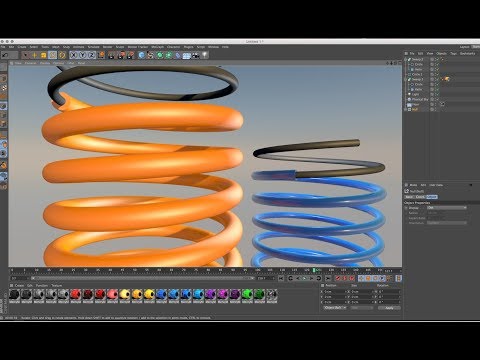Open attribute manager User Data menu
Screen dimensions: 480x360
[x=436, y=185]
